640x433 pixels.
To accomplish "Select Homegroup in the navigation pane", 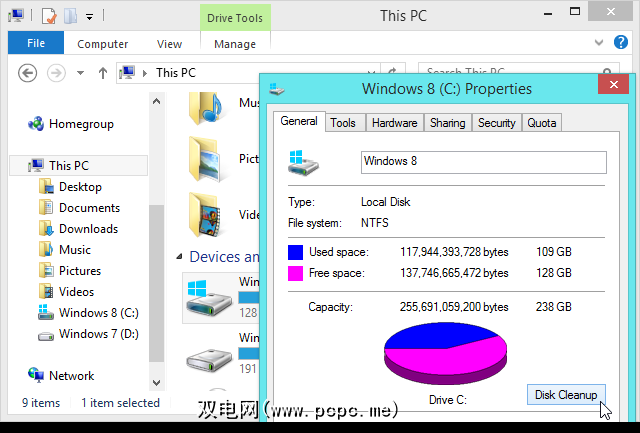I will 81,124.
